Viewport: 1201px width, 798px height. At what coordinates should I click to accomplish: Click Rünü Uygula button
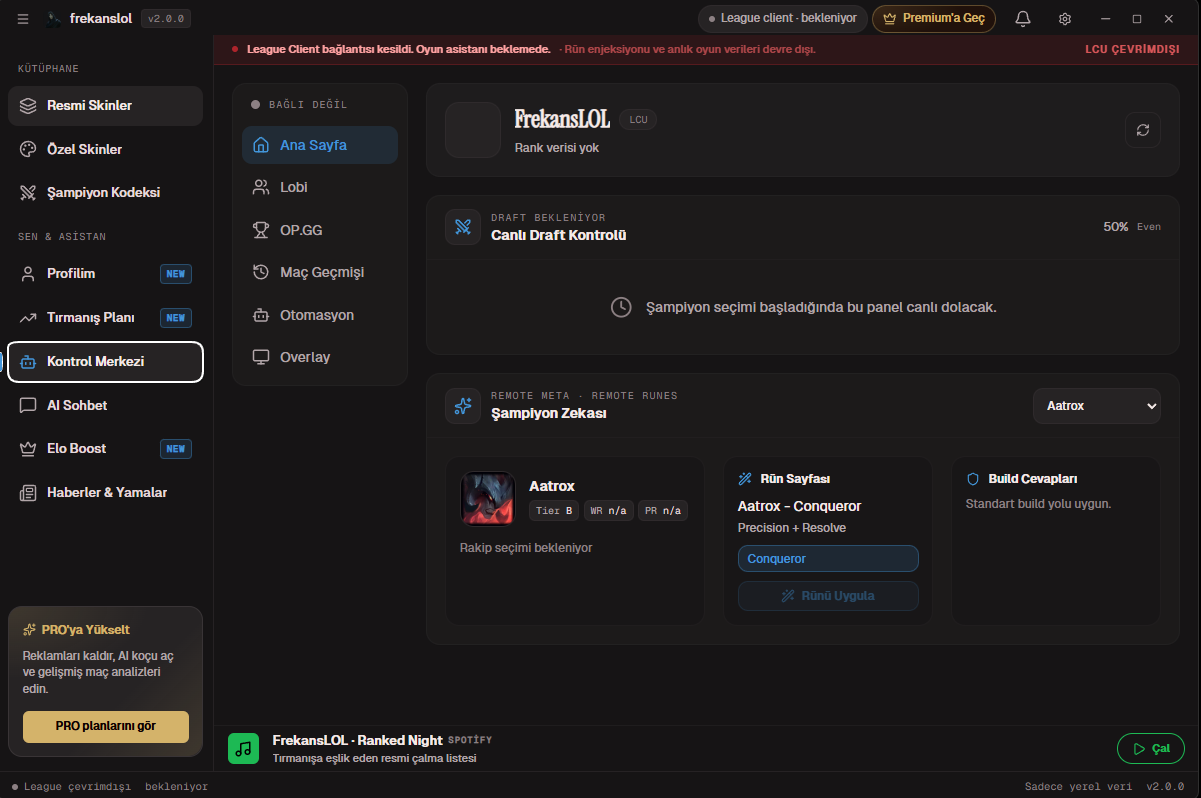(x=828, y=596)
